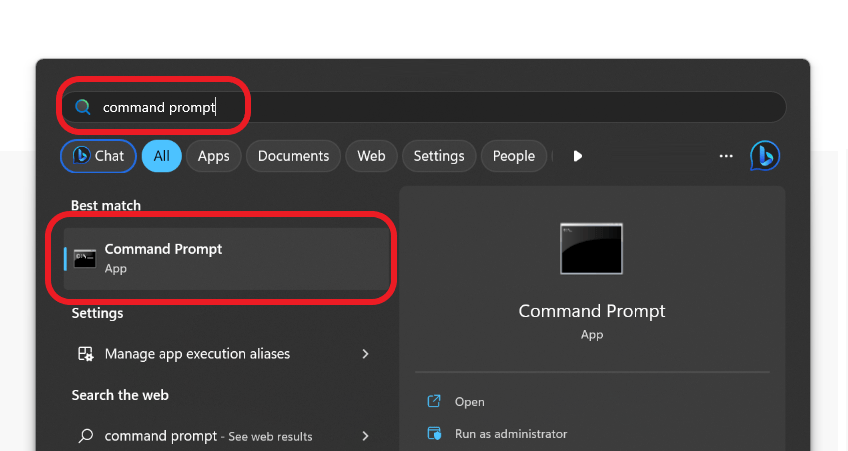Switch to the Settings filter tab

coord(439,156)
